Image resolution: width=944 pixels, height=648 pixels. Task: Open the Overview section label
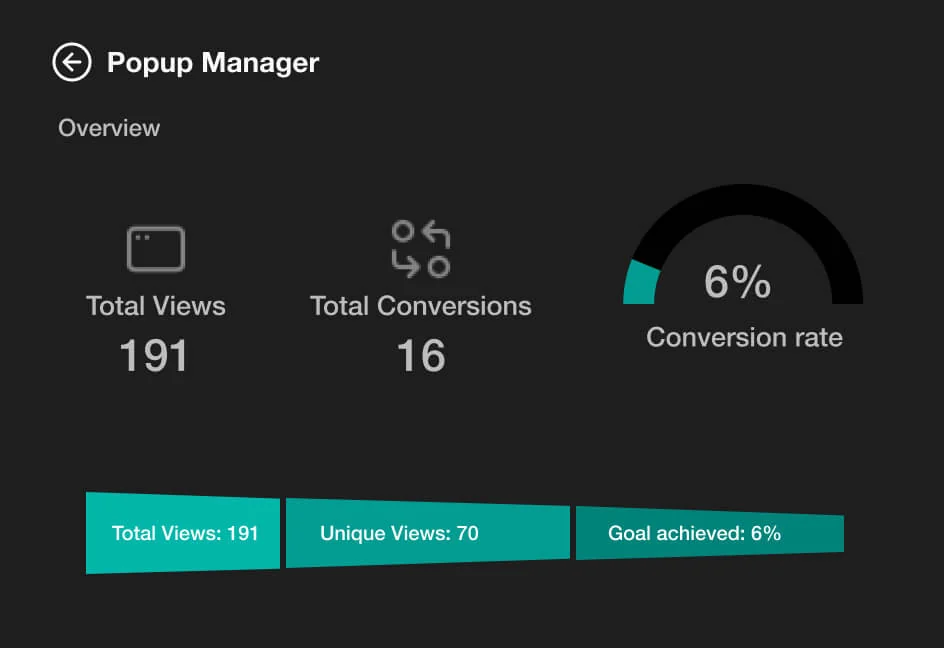point(109,128)
